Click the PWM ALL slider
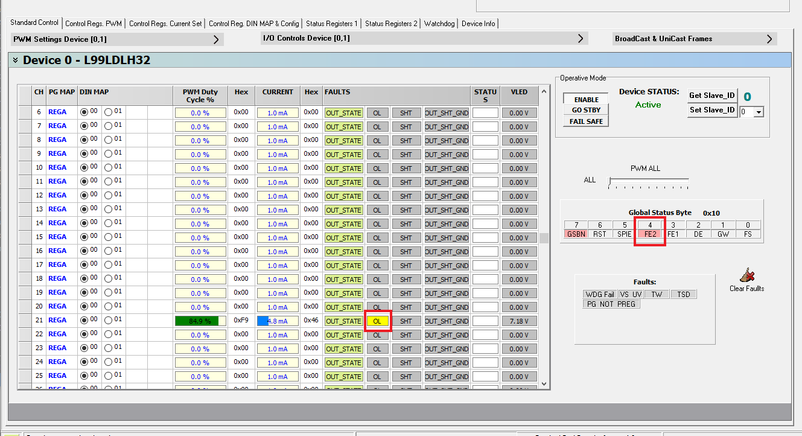802x436 pixels. click(650, 183)
